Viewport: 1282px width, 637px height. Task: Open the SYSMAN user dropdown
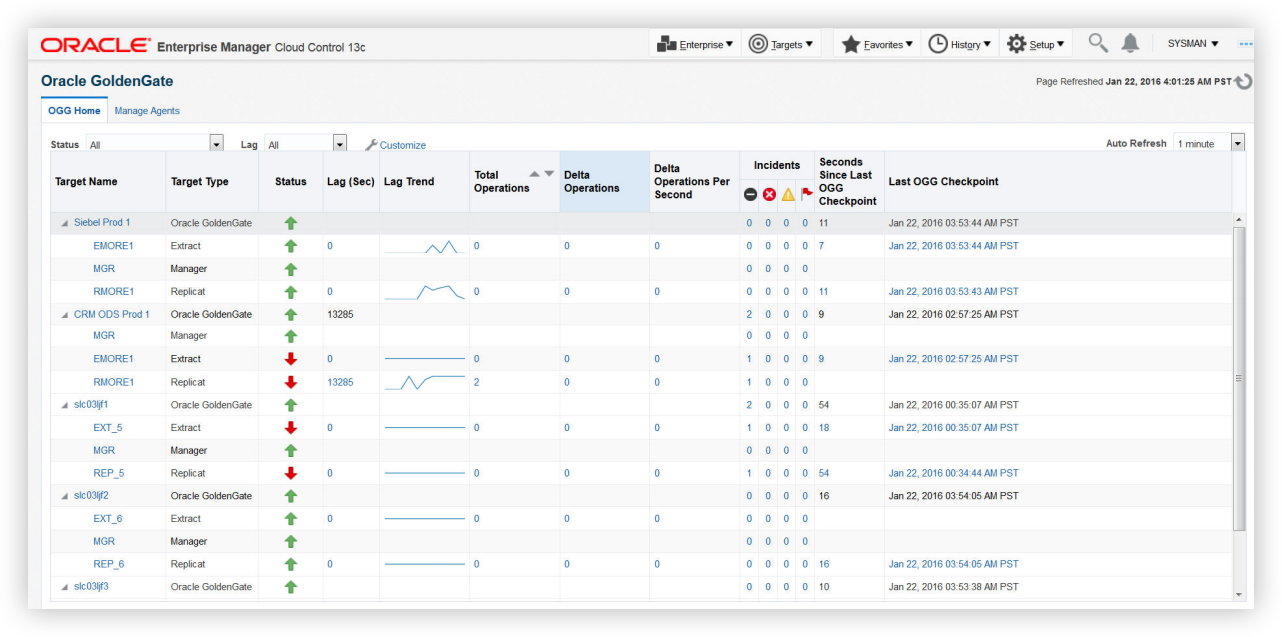click(x=1193, y=44)
